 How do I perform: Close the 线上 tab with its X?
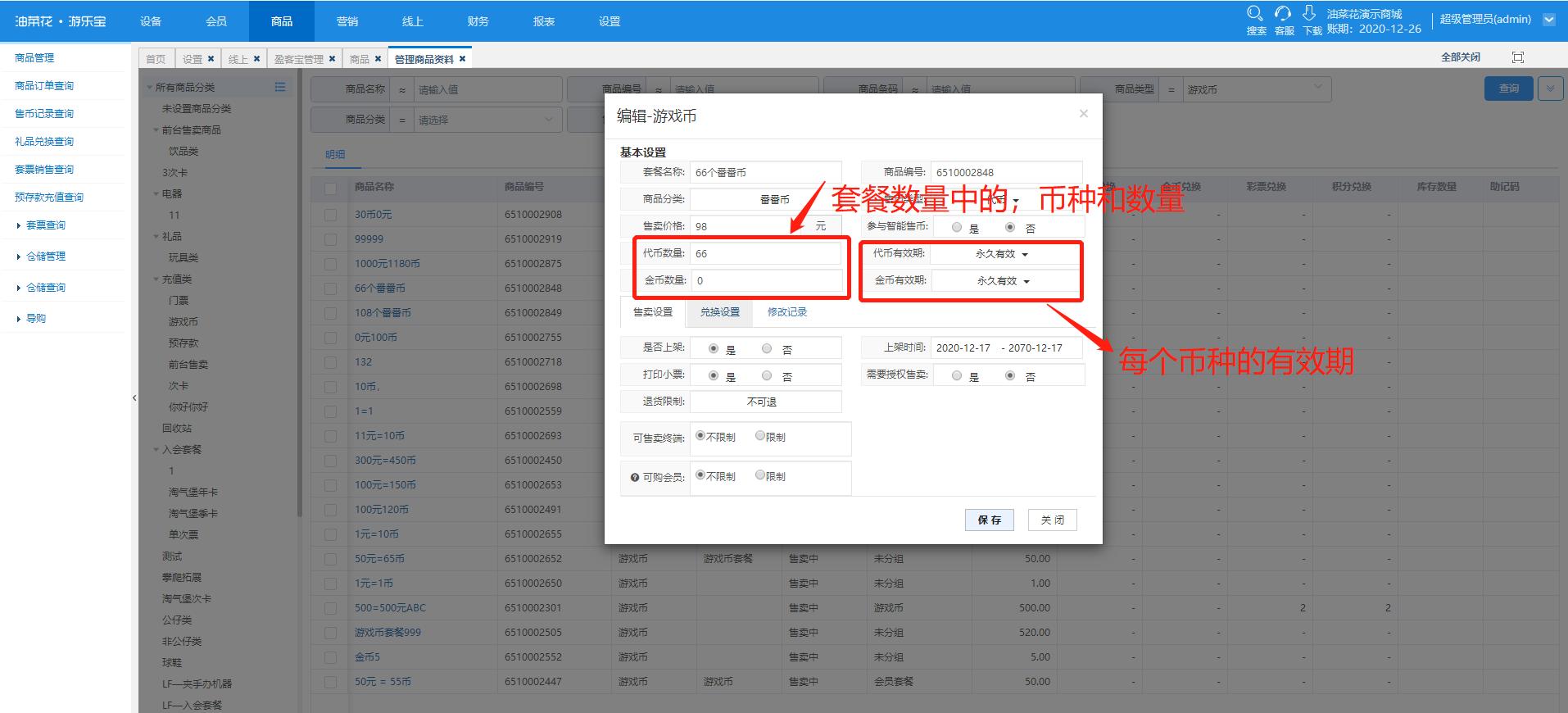click(x=256, y=58)
